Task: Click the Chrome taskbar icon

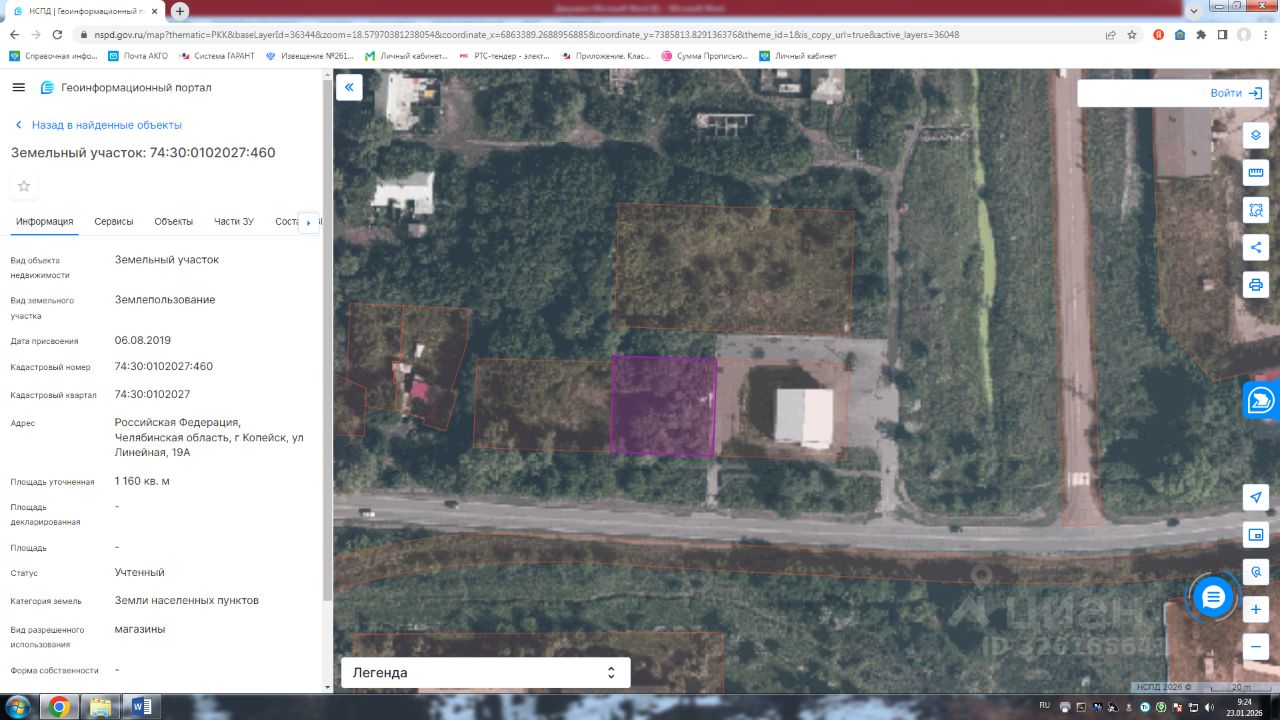Action: click(x=59, y=707)
